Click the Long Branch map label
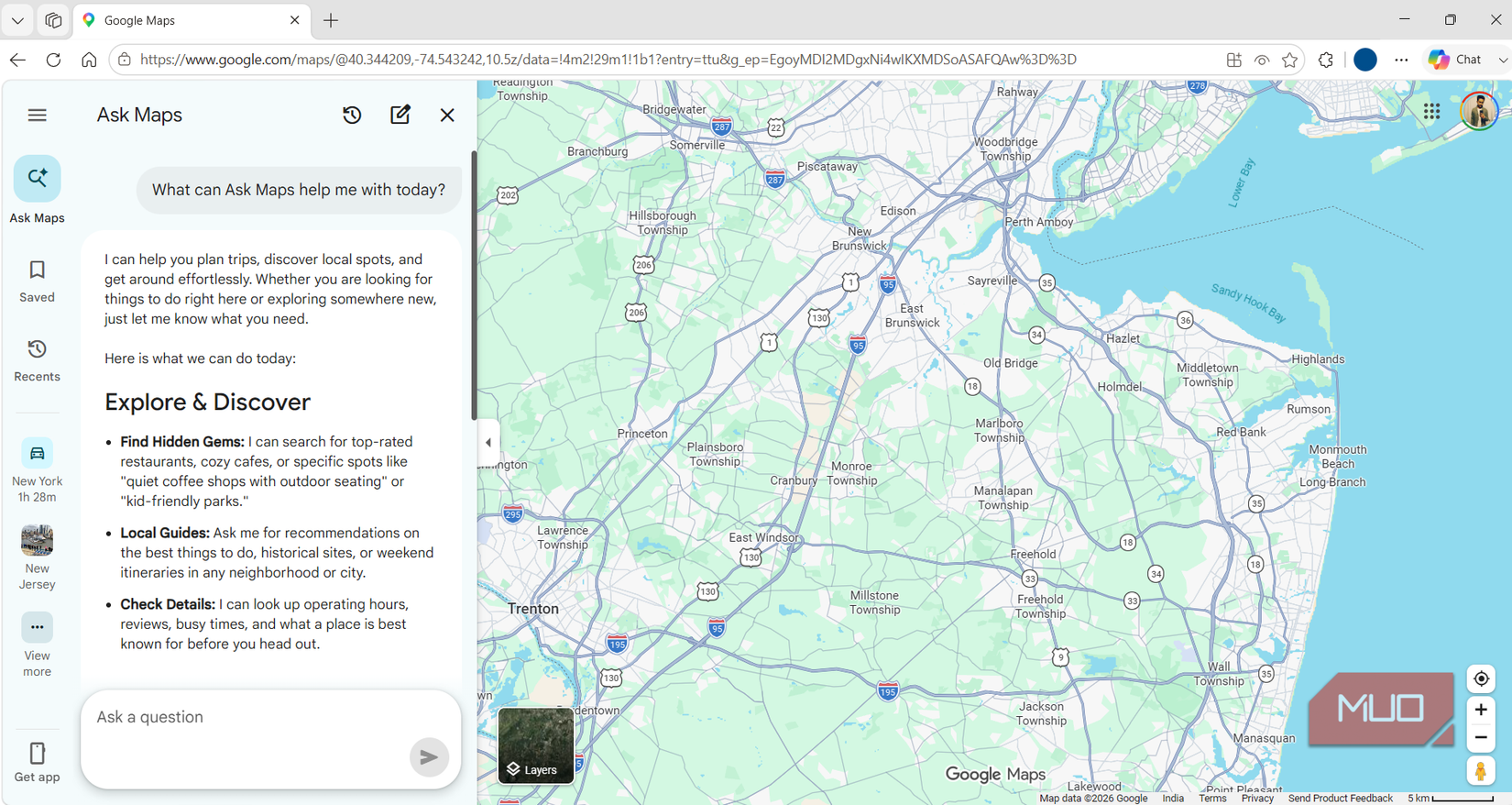1512x805 pixels. click(x=1332, y=482)
